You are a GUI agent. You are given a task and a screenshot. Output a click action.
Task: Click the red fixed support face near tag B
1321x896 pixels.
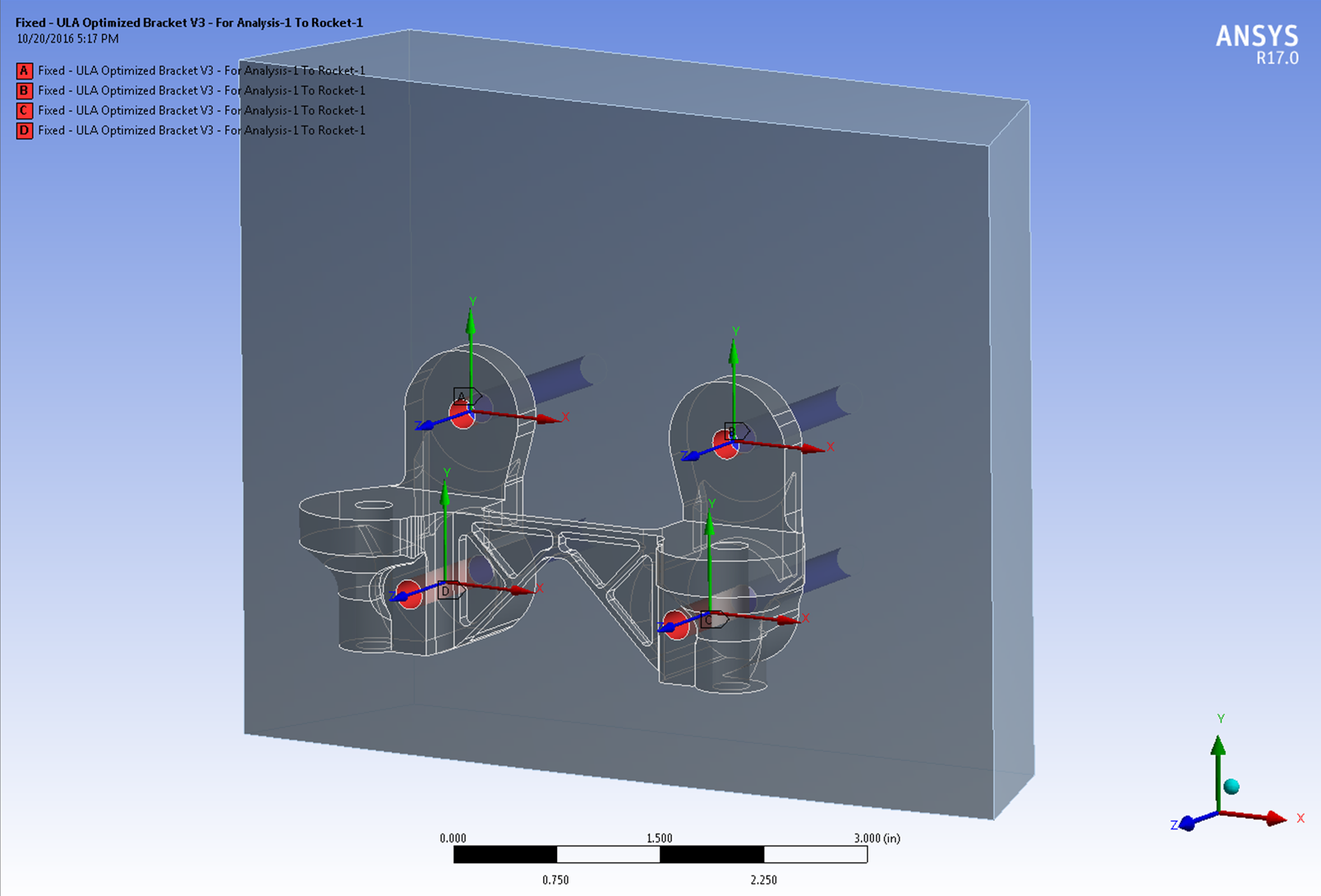pyautogui.click(x=725, y=444)
